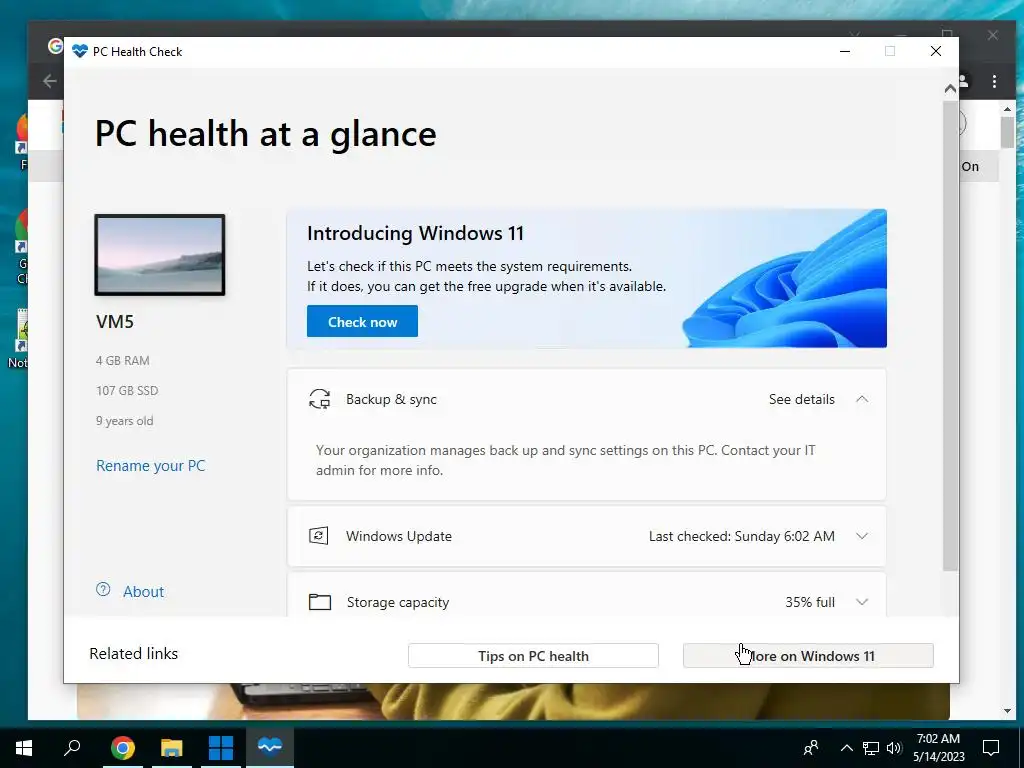1024x768 pixels.
Task: Expand the Windows Update section
Action: tap(862, 536)
